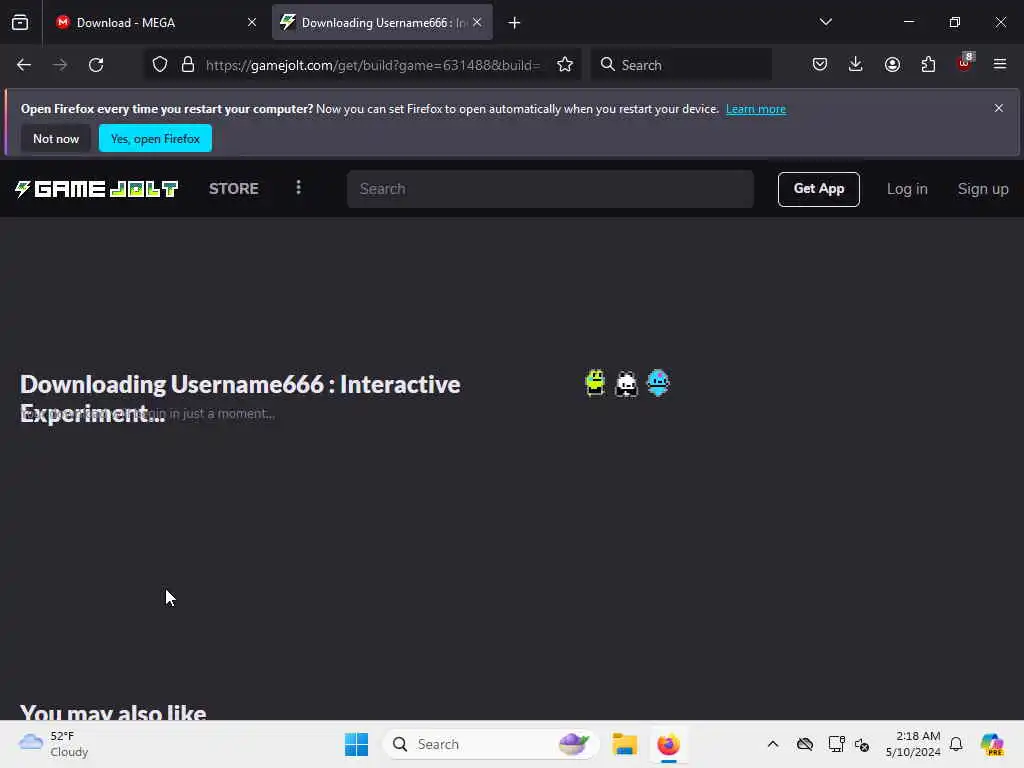The height and width of the screenshot is (768, 1024).
Task: Open Game Jolt more options dots
Action: 298,188
